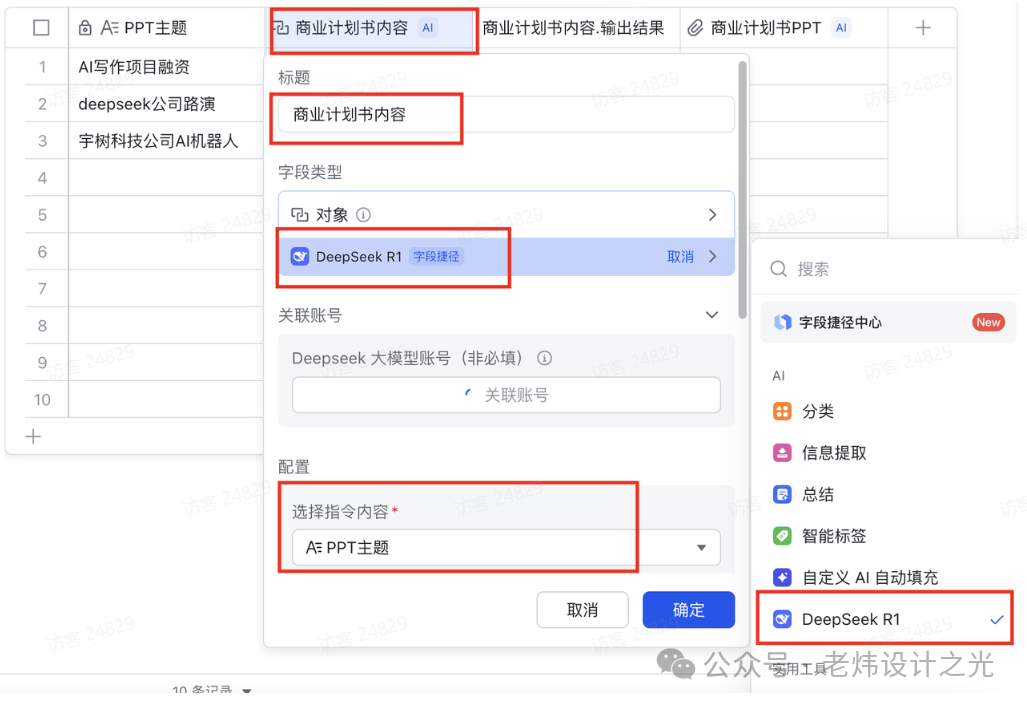
Task: Click the 取消 button at dialog bottom
Action: [x=582, y=610]
